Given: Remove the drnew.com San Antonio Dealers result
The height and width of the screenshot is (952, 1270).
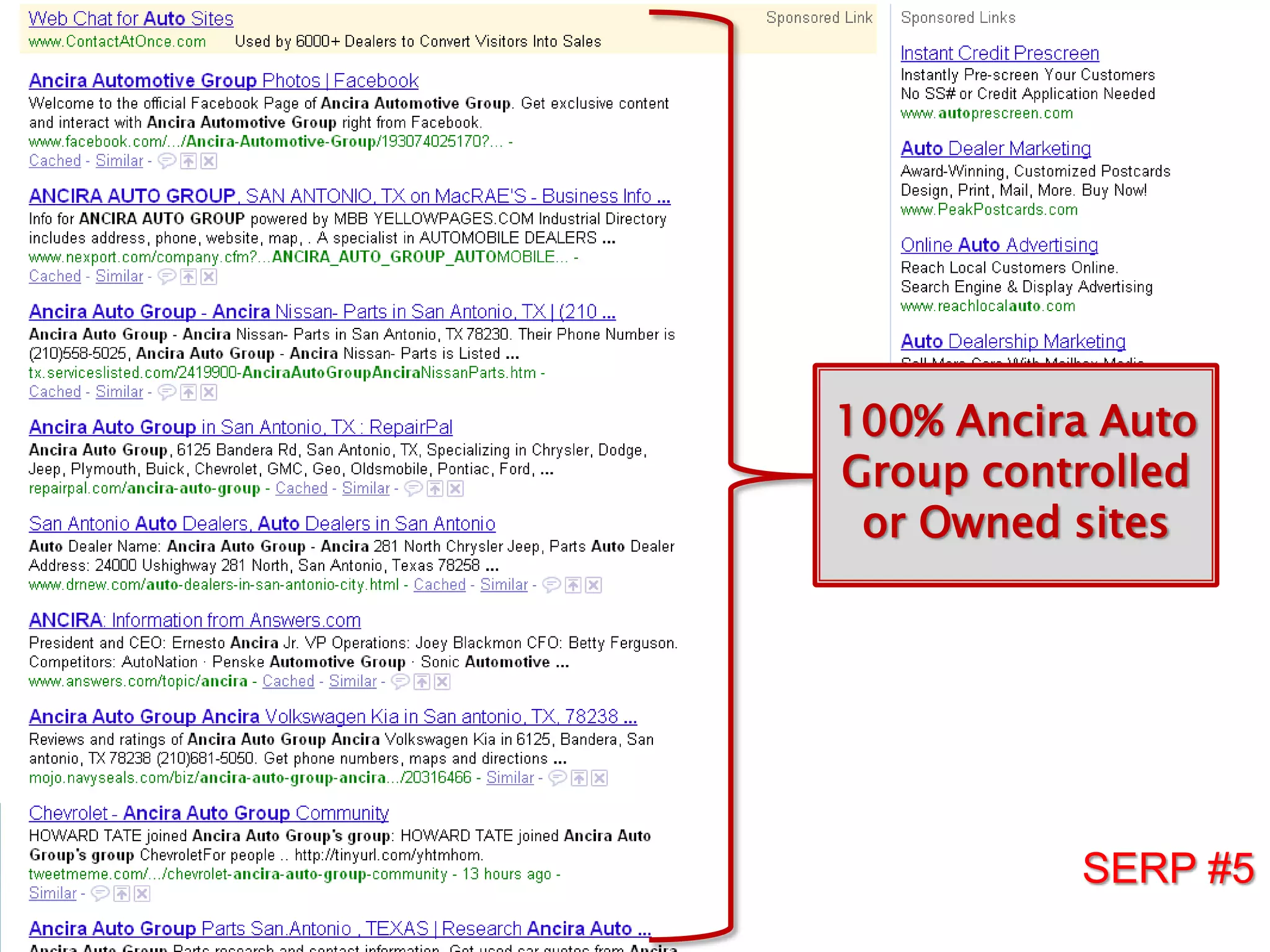Looking at the screenshot, I should click(x=593, y=585).
